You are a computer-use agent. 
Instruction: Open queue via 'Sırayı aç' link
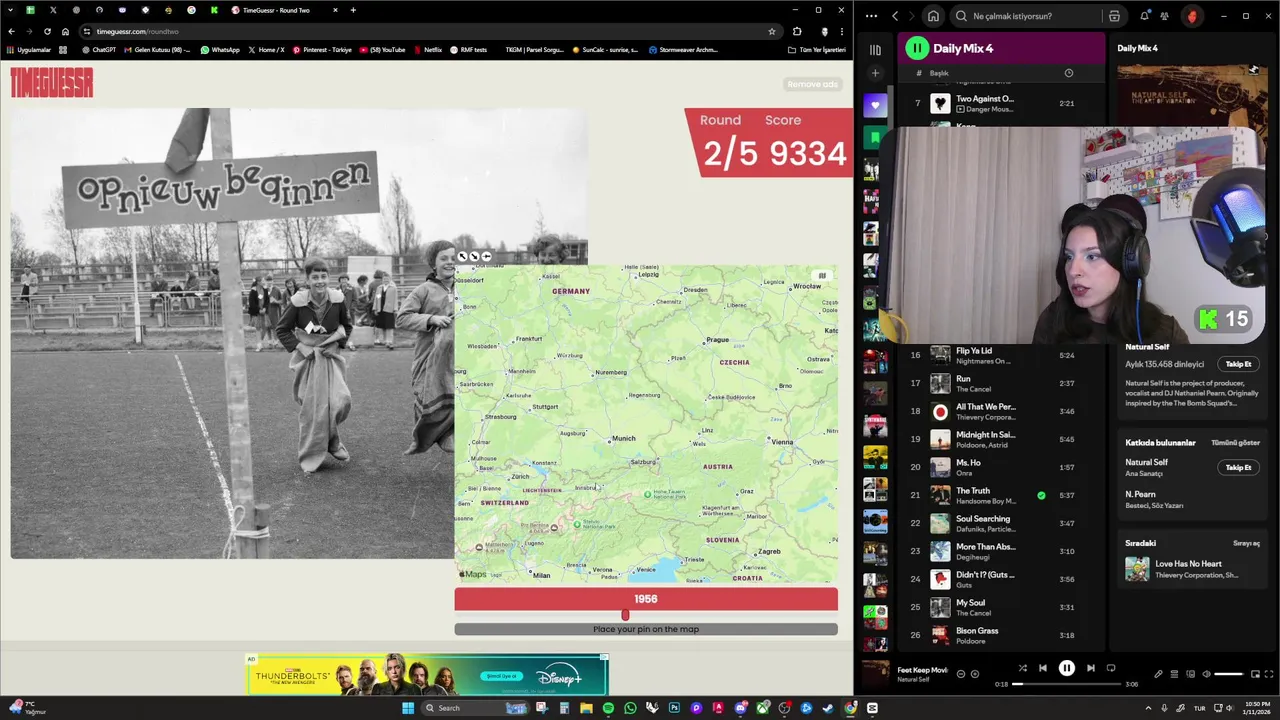(1246, 543)
